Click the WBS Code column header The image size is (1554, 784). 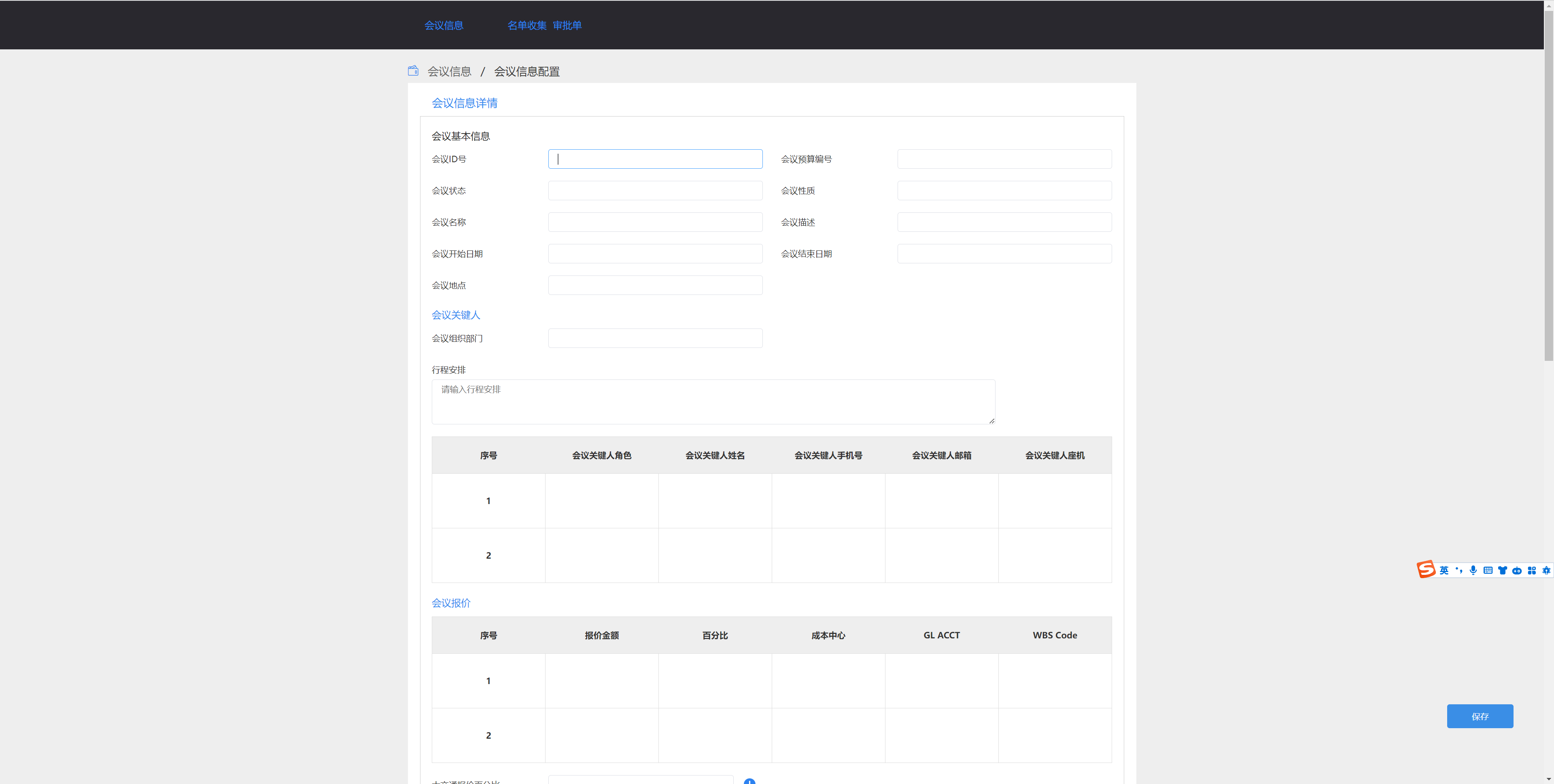click(1055, 635)
